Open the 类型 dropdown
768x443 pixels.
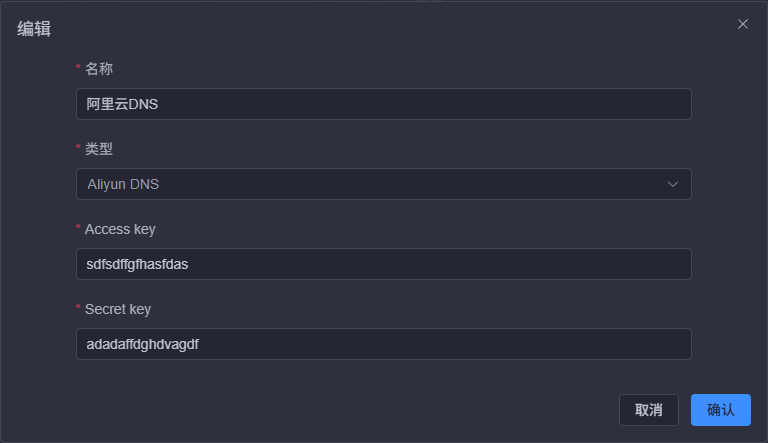tap(383, 184)
